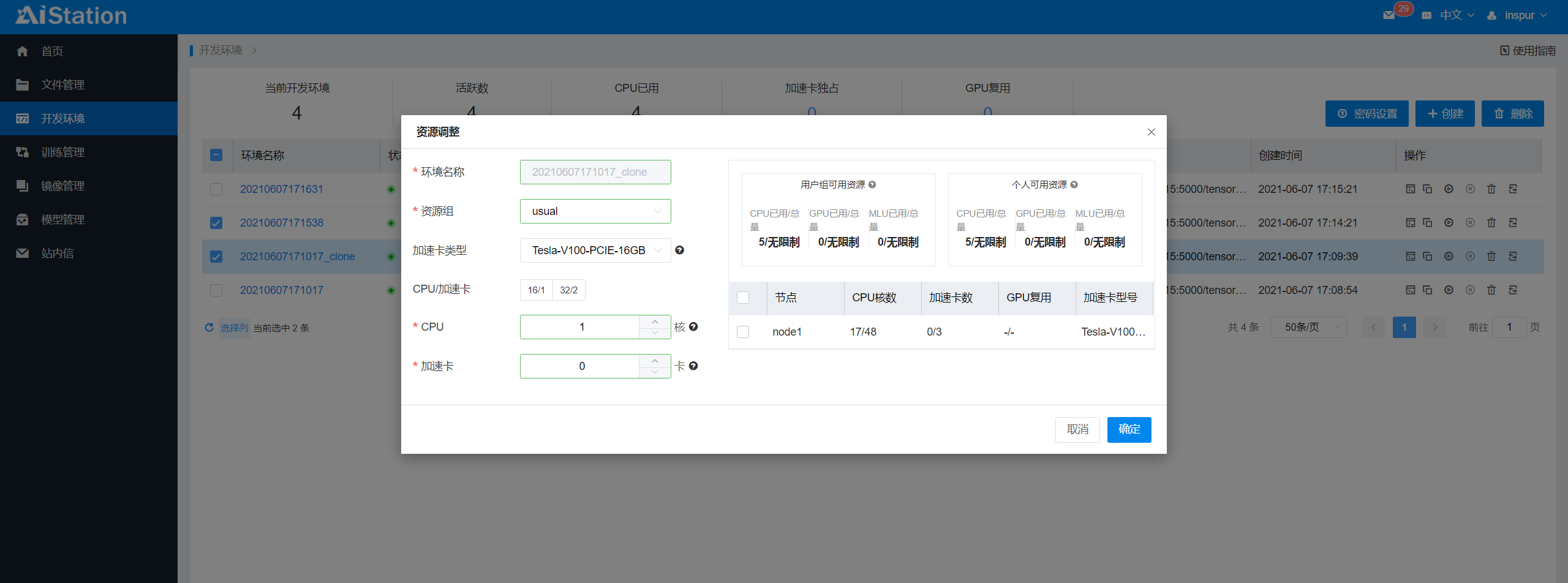The image size is (1568, 583).
Task: Select the 32/2 CPU to accelerator ratio
Action: pos(568,290)
